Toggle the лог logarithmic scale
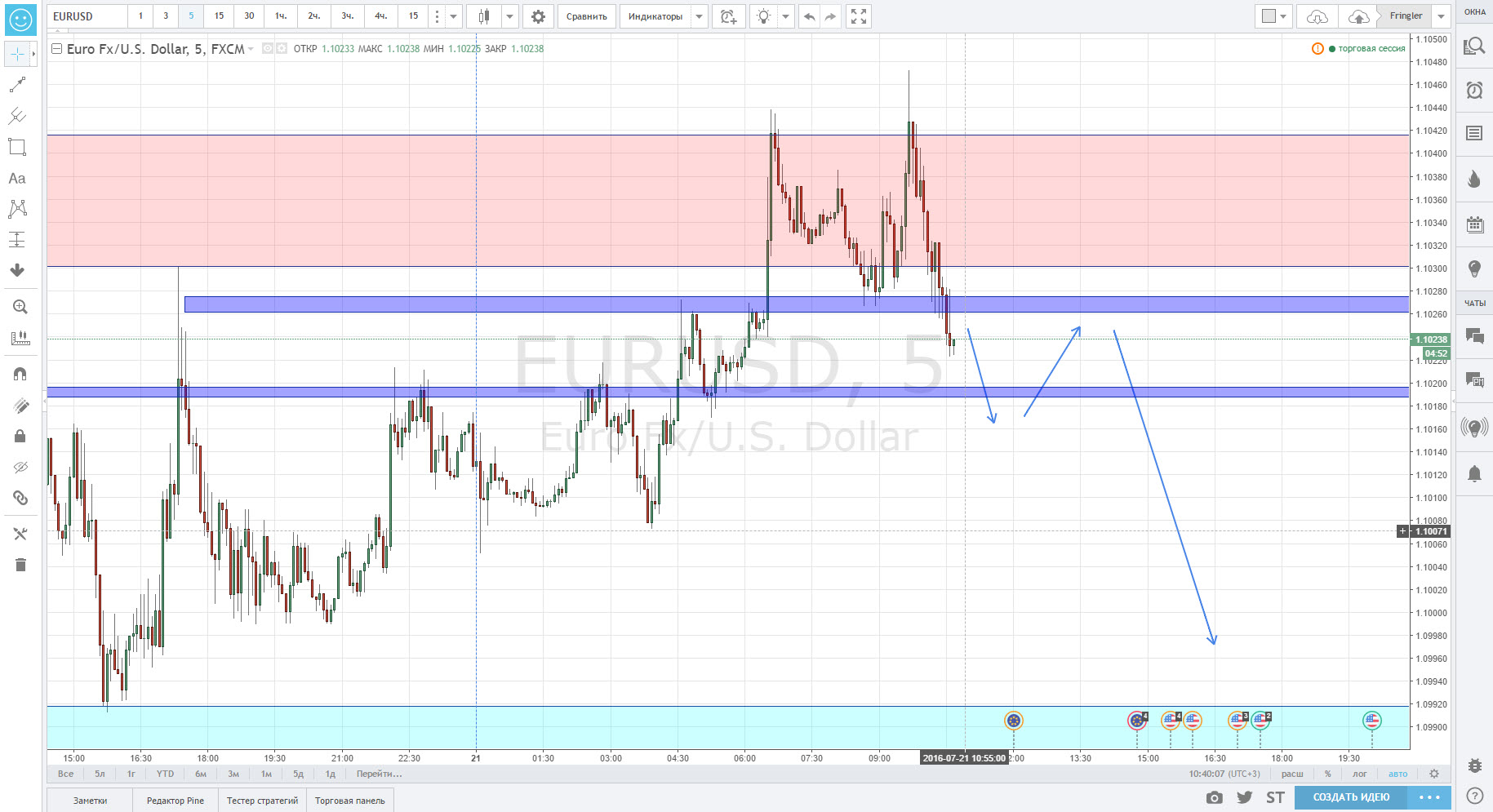1493x812 pixels. 1360,774
